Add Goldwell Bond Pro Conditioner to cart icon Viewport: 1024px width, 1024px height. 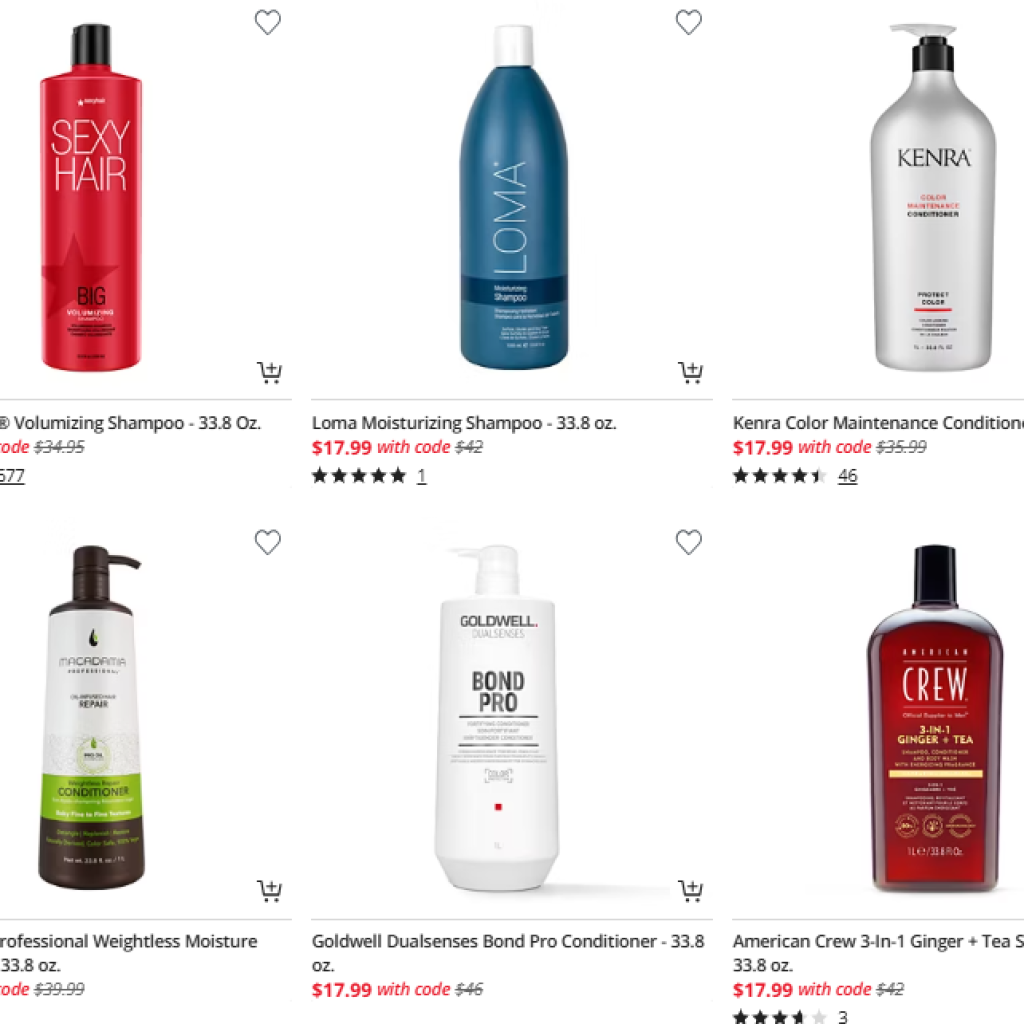[690, 891]
